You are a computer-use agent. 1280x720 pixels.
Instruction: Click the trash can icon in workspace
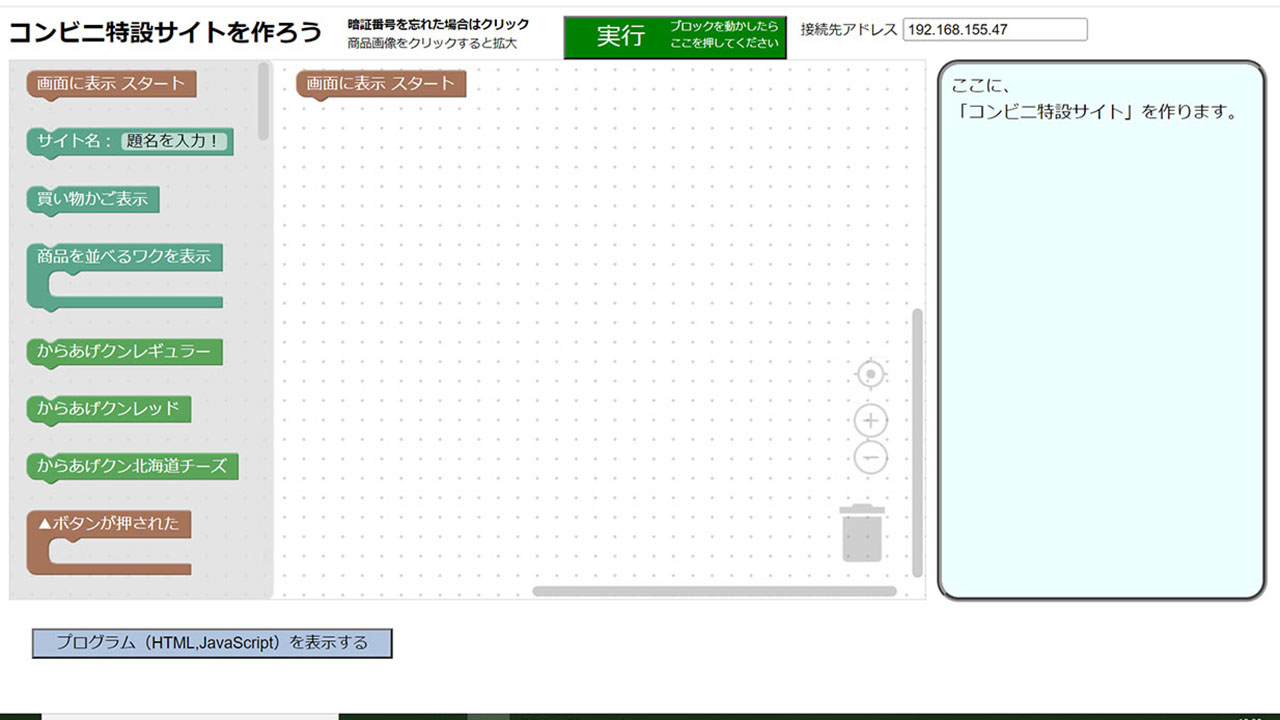(861, 533)
